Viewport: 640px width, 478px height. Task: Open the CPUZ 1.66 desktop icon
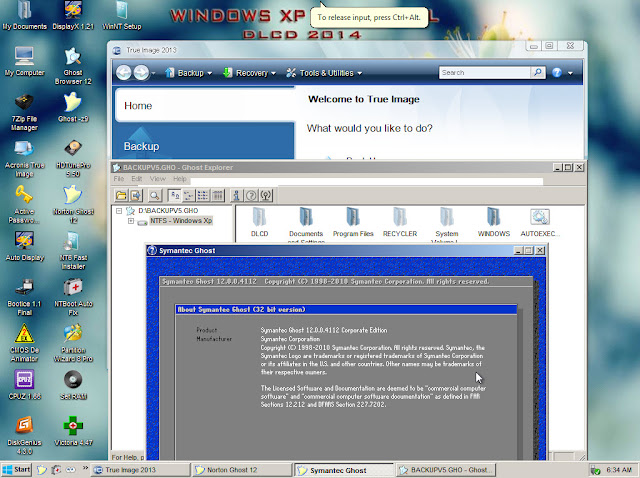coord(24,385)
